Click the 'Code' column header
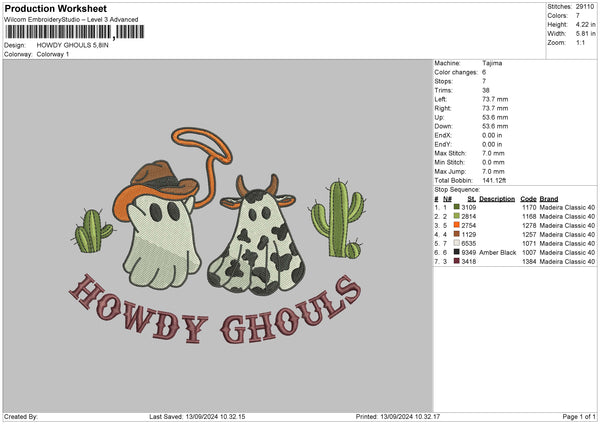Screen dimensions: 600x424 [528, 199]
